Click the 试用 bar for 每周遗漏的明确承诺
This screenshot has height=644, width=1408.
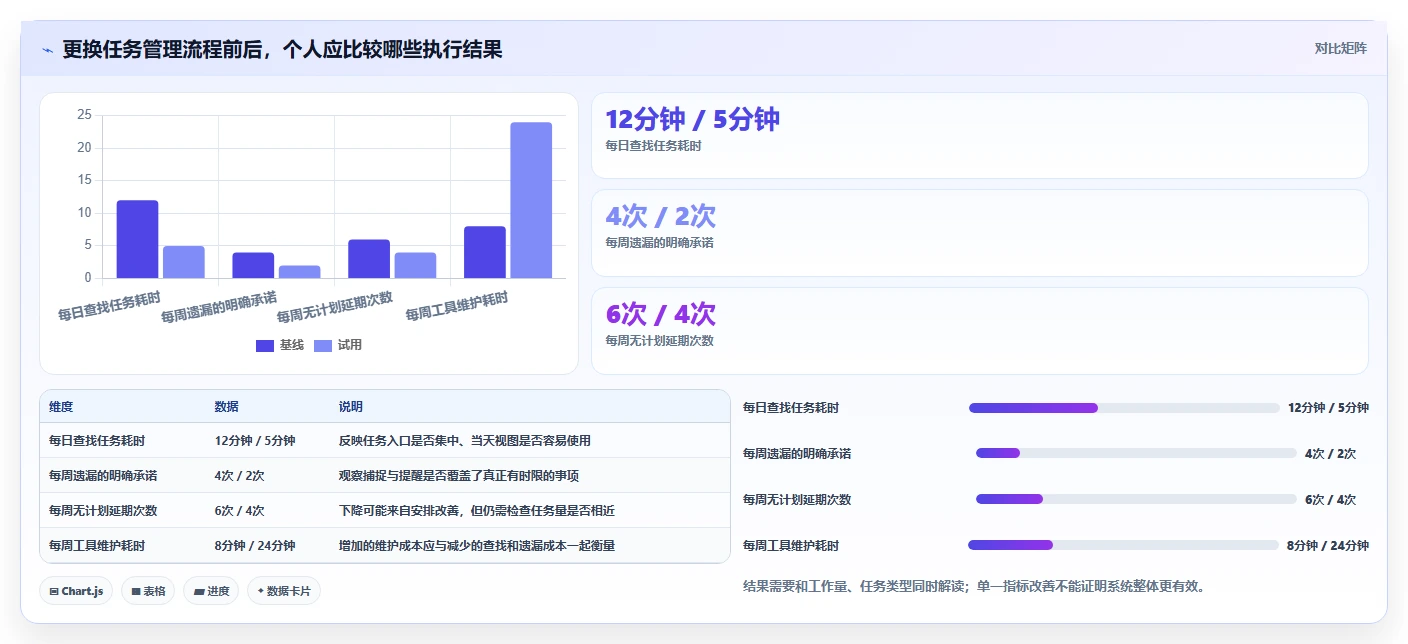[x=300, y=272]
